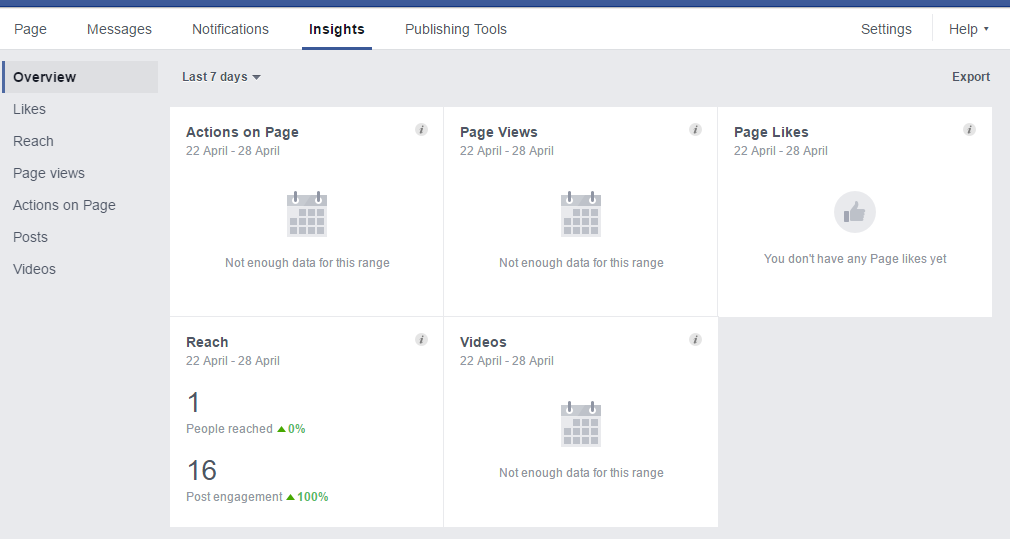Open Settings in the top bar

(x=886, y=29)
